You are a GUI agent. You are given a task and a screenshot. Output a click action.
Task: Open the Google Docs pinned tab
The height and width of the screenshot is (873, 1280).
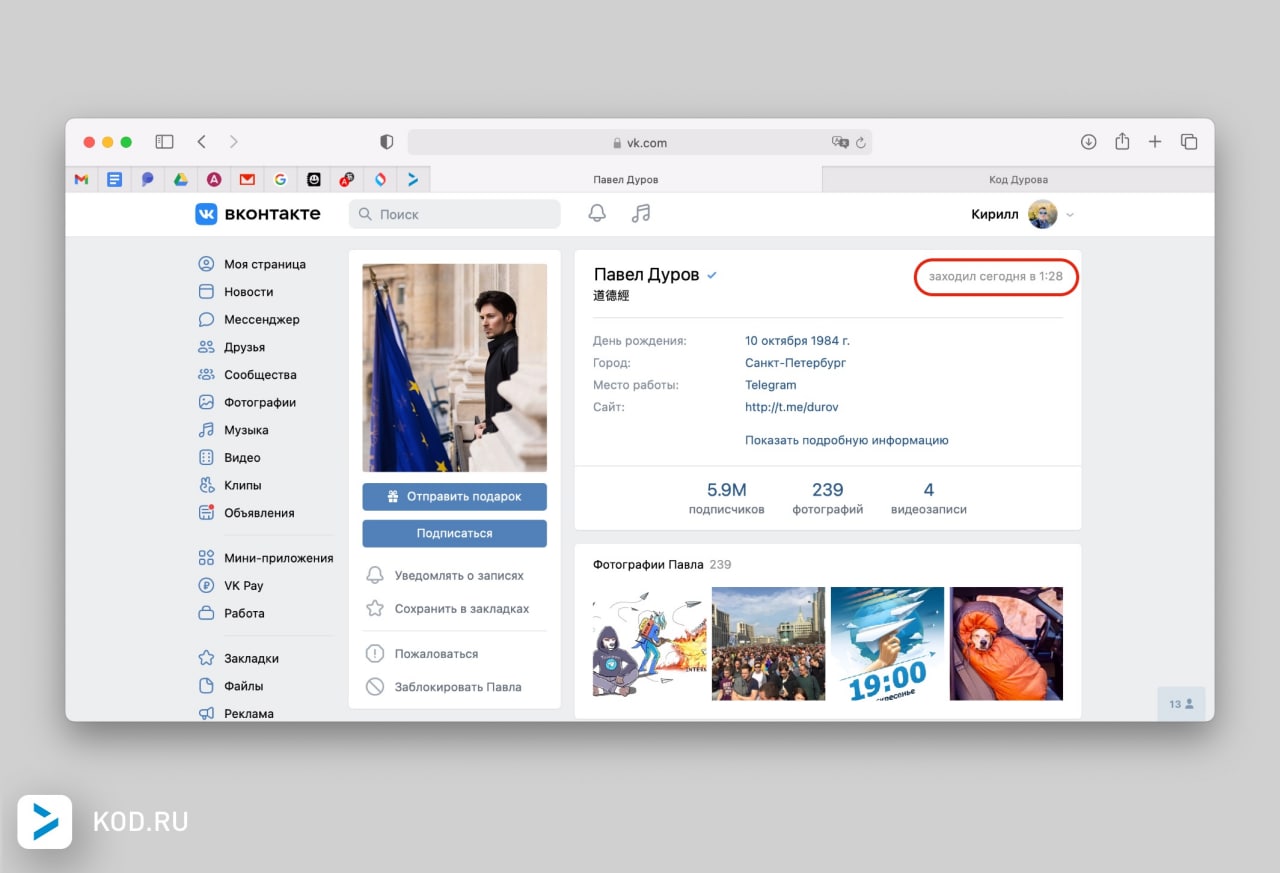(115, 180)
